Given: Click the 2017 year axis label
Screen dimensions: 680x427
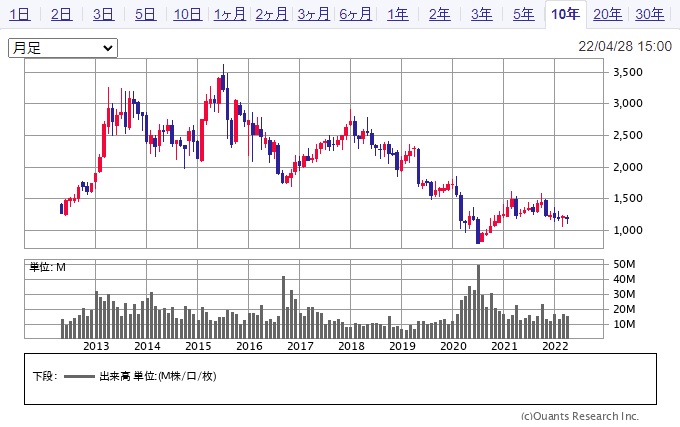Looking at the screenshot, I should click(300, 346).
